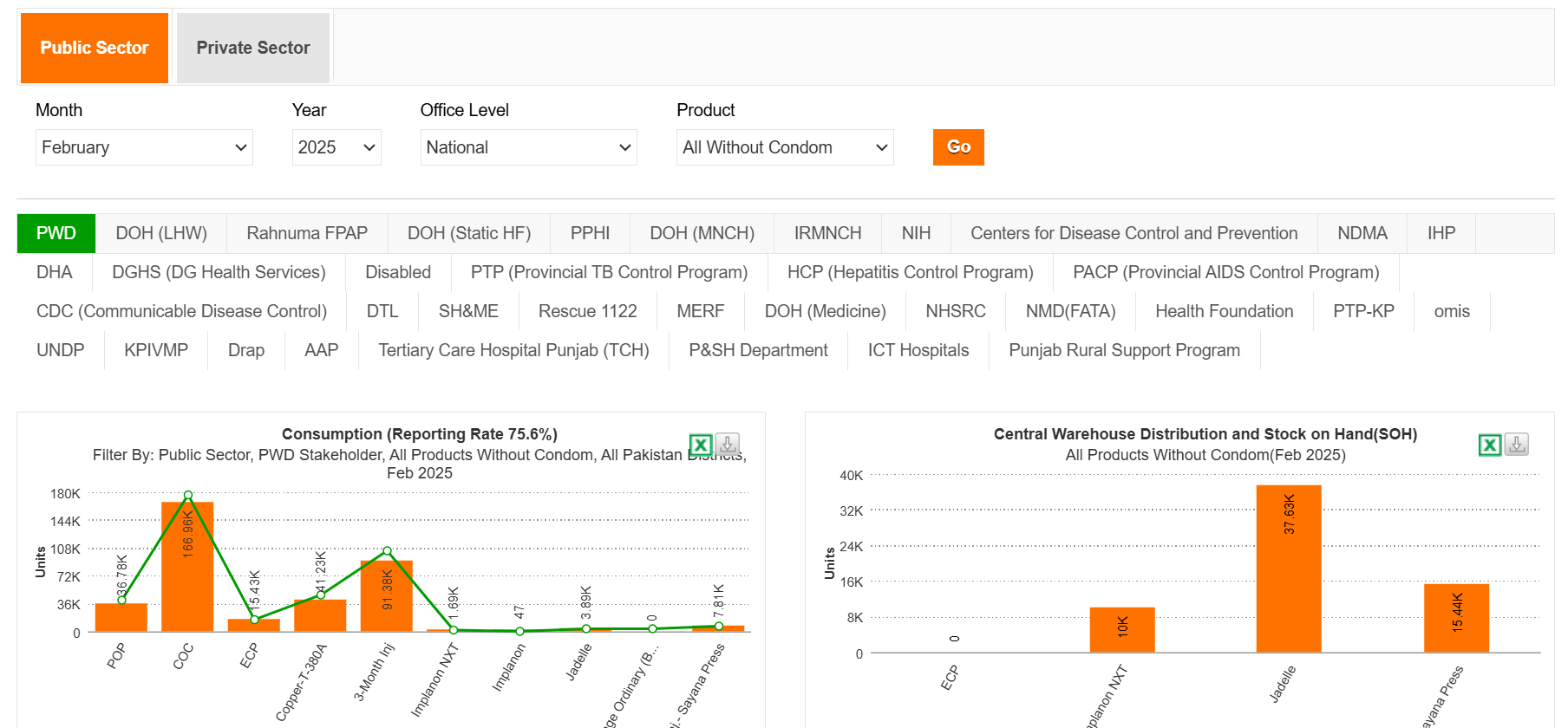Switch to the Private Sector tab

252,48
